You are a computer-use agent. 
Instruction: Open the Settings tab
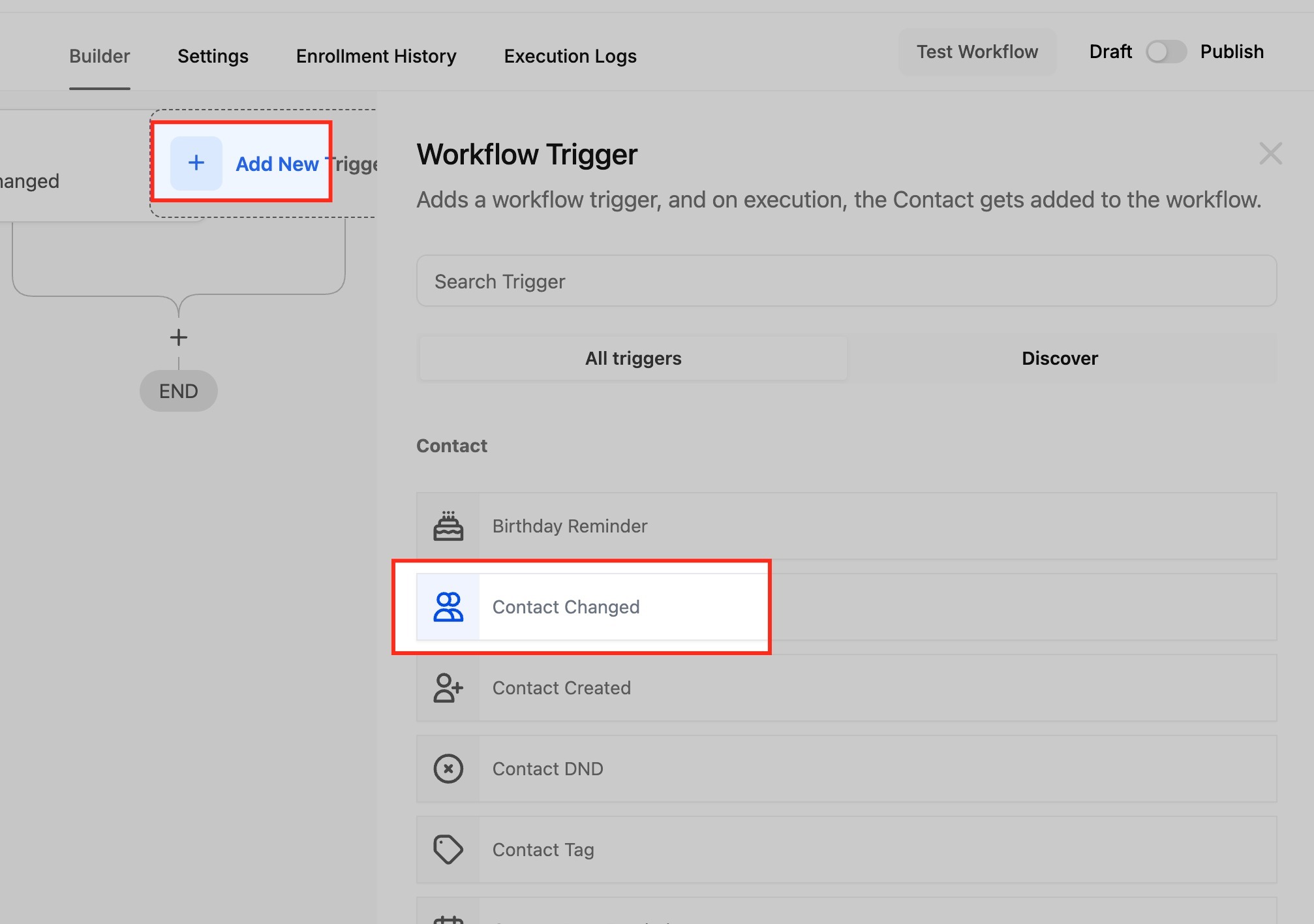click(213, 56)
